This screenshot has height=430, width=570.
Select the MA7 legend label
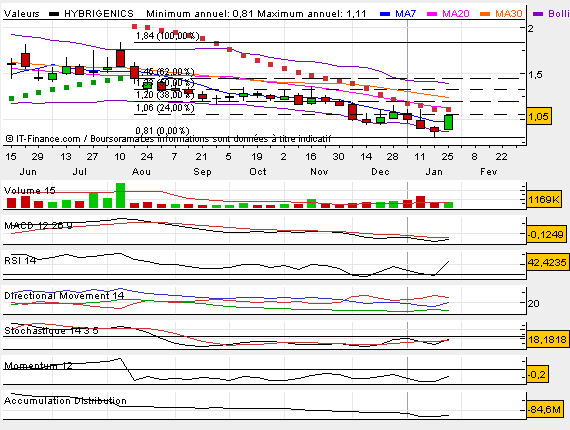[405, 14]
